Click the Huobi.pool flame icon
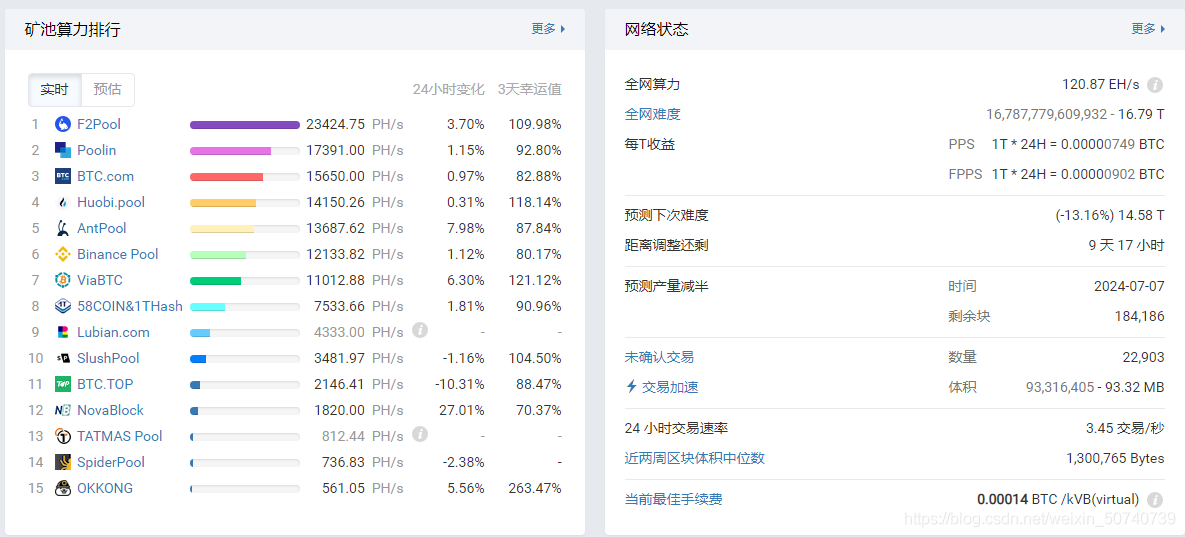 [x=63, y=202]
